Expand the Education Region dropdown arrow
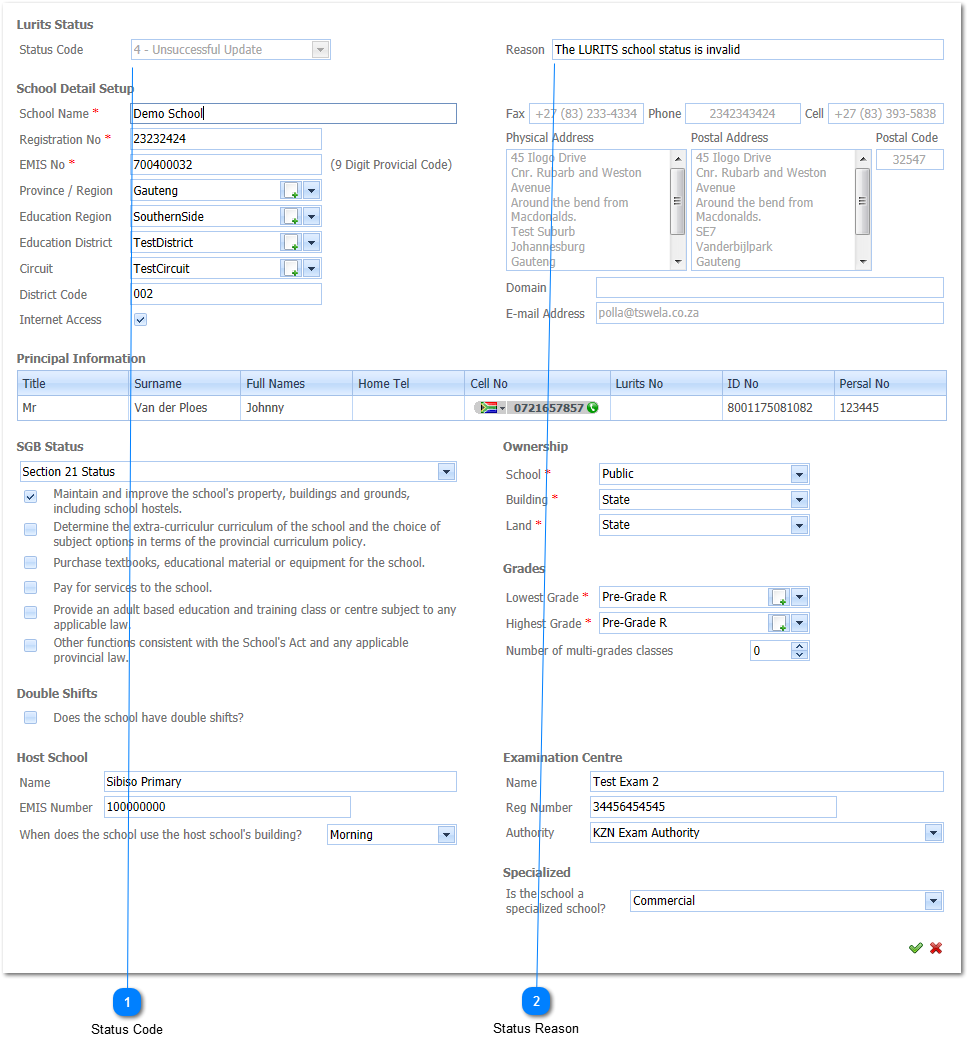 (312, 217)
